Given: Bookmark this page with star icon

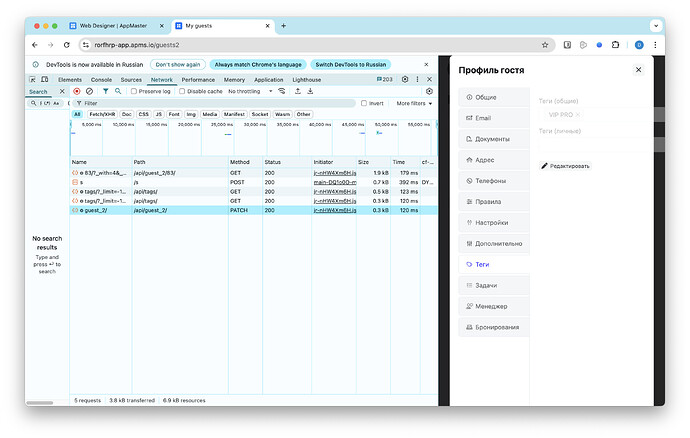Looking at the screenshot, I should [x=545, y=45].
